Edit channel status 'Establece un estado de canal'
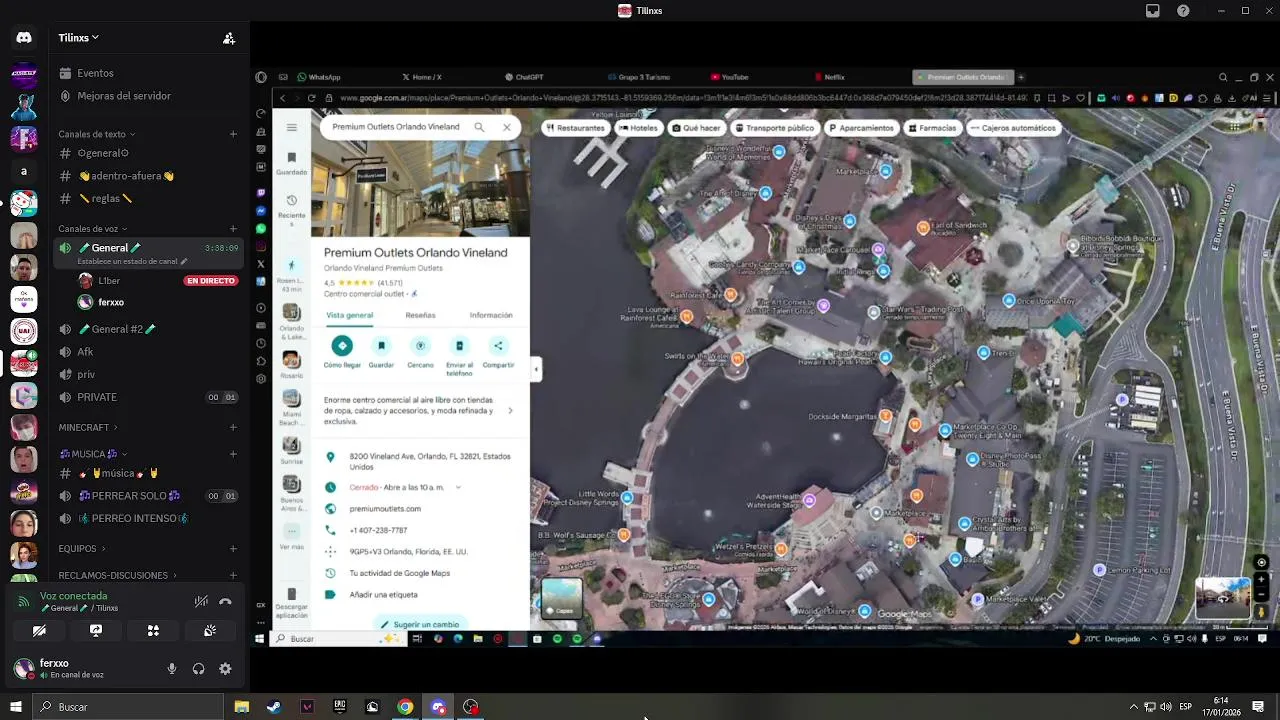The image size is (1280, 720). tap(132, 262)
